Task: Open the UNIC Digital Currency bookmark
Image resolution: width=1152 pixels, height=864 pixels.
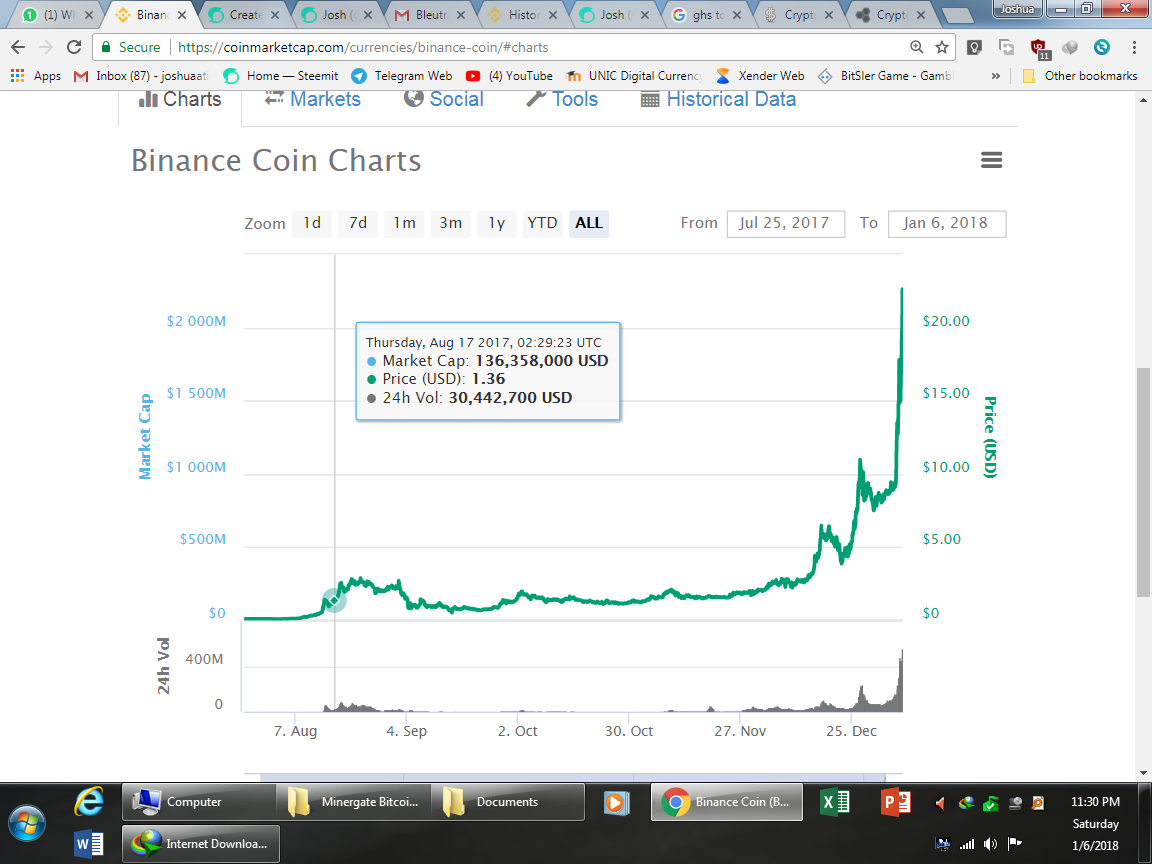Action: 634,76
